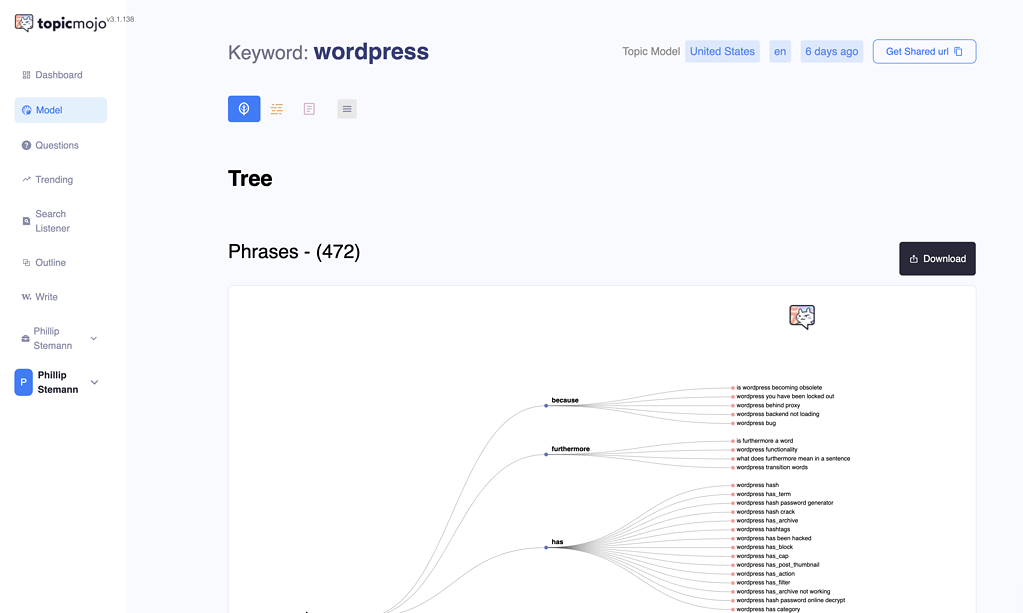Select 'wordpress hash' phrase
The width and height of the screenshot is (1023, 613).
[757, 485]
